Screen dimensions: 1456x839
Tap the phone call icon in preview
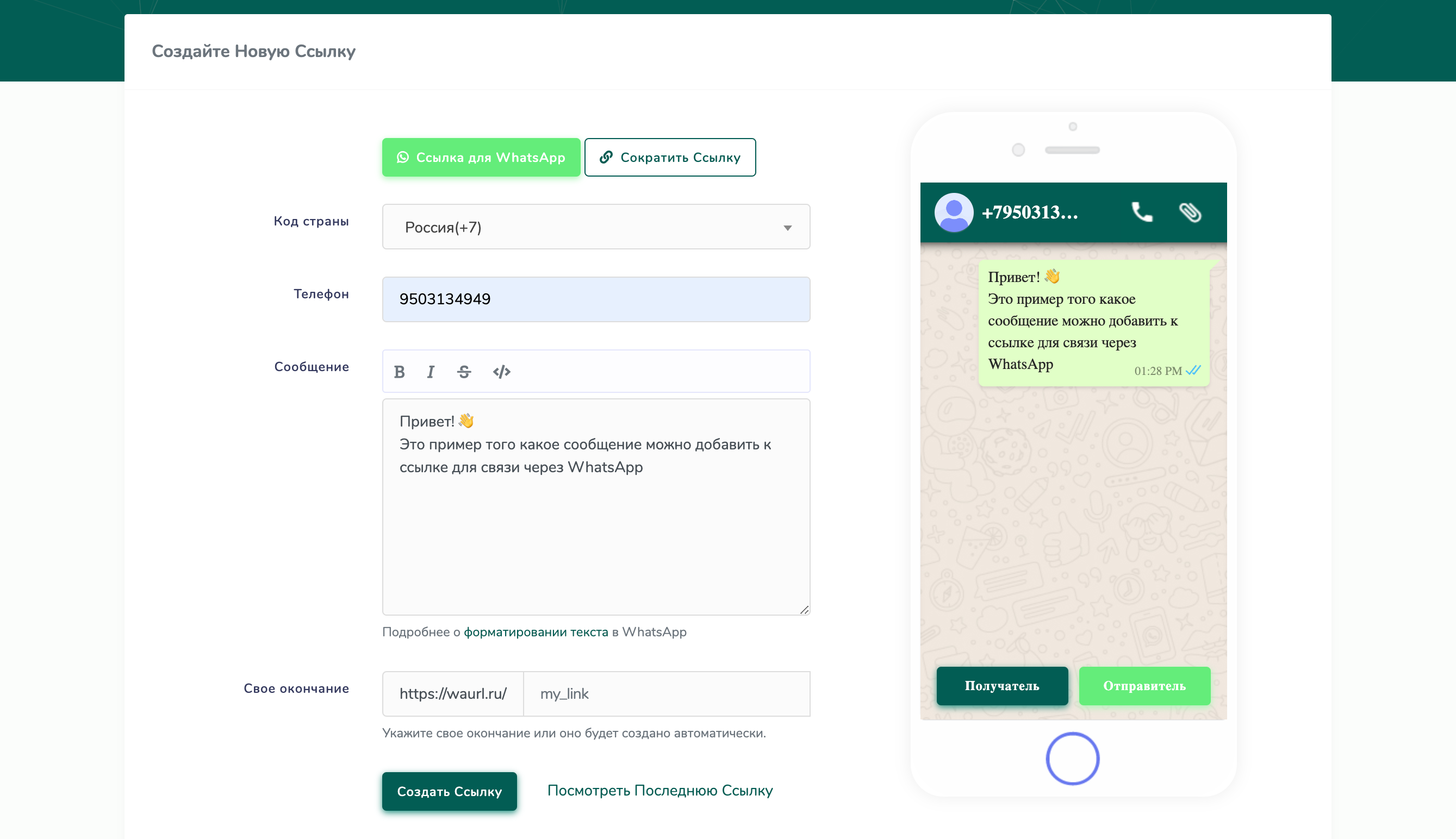(1141, 212)
